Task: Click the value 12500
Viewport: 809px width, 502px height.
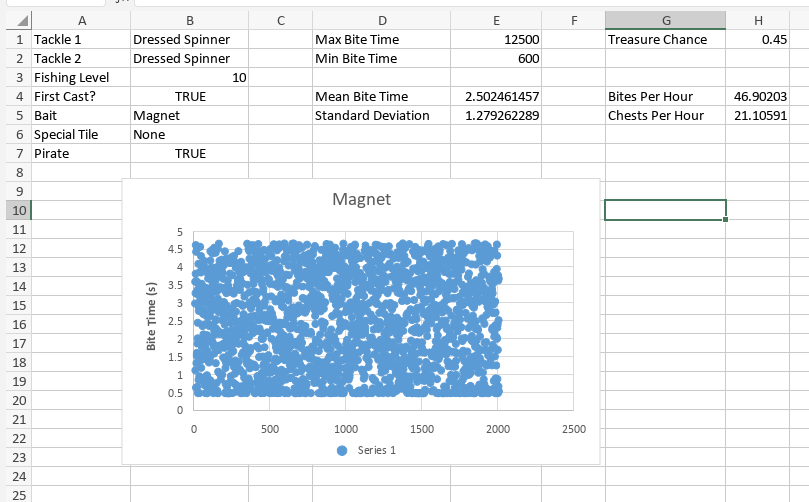Action: (x=496, y=40)
